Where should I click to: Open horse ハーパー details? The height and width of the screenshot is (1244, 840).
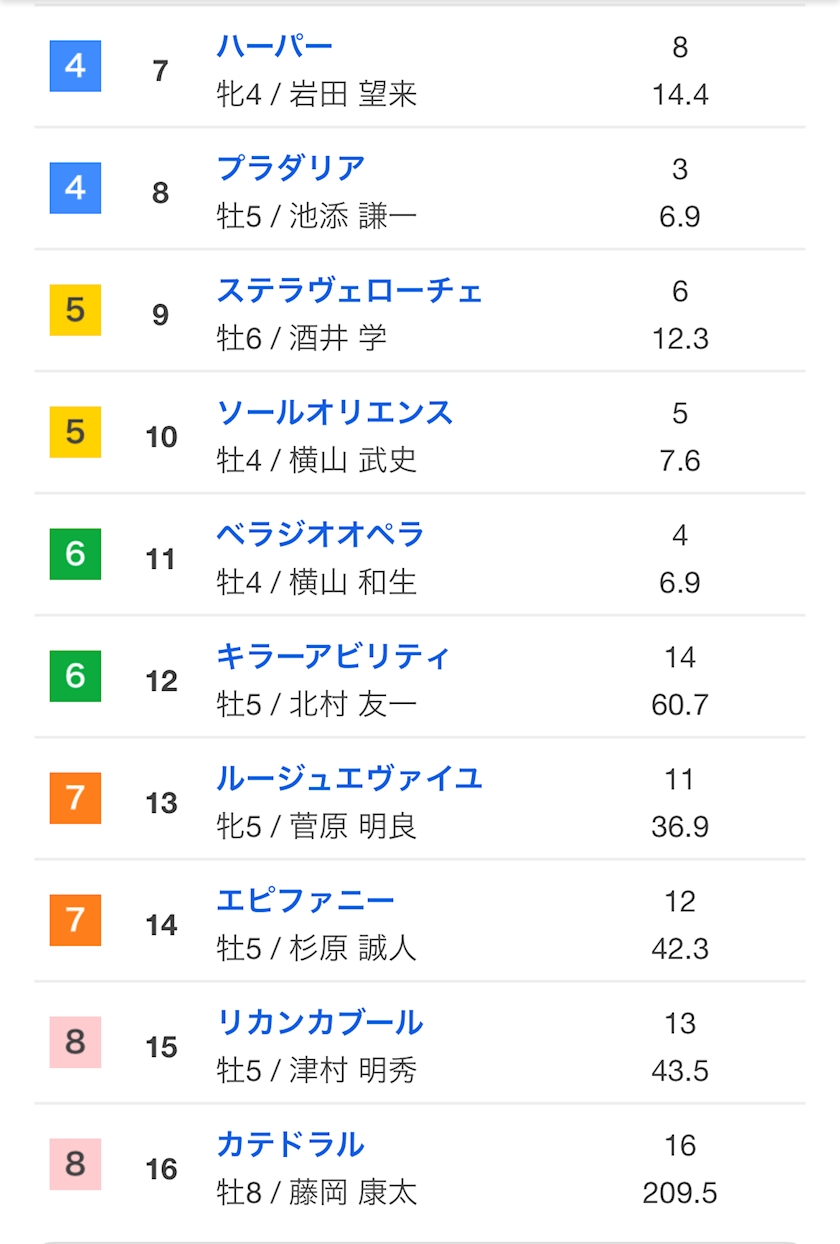point(275,46)
